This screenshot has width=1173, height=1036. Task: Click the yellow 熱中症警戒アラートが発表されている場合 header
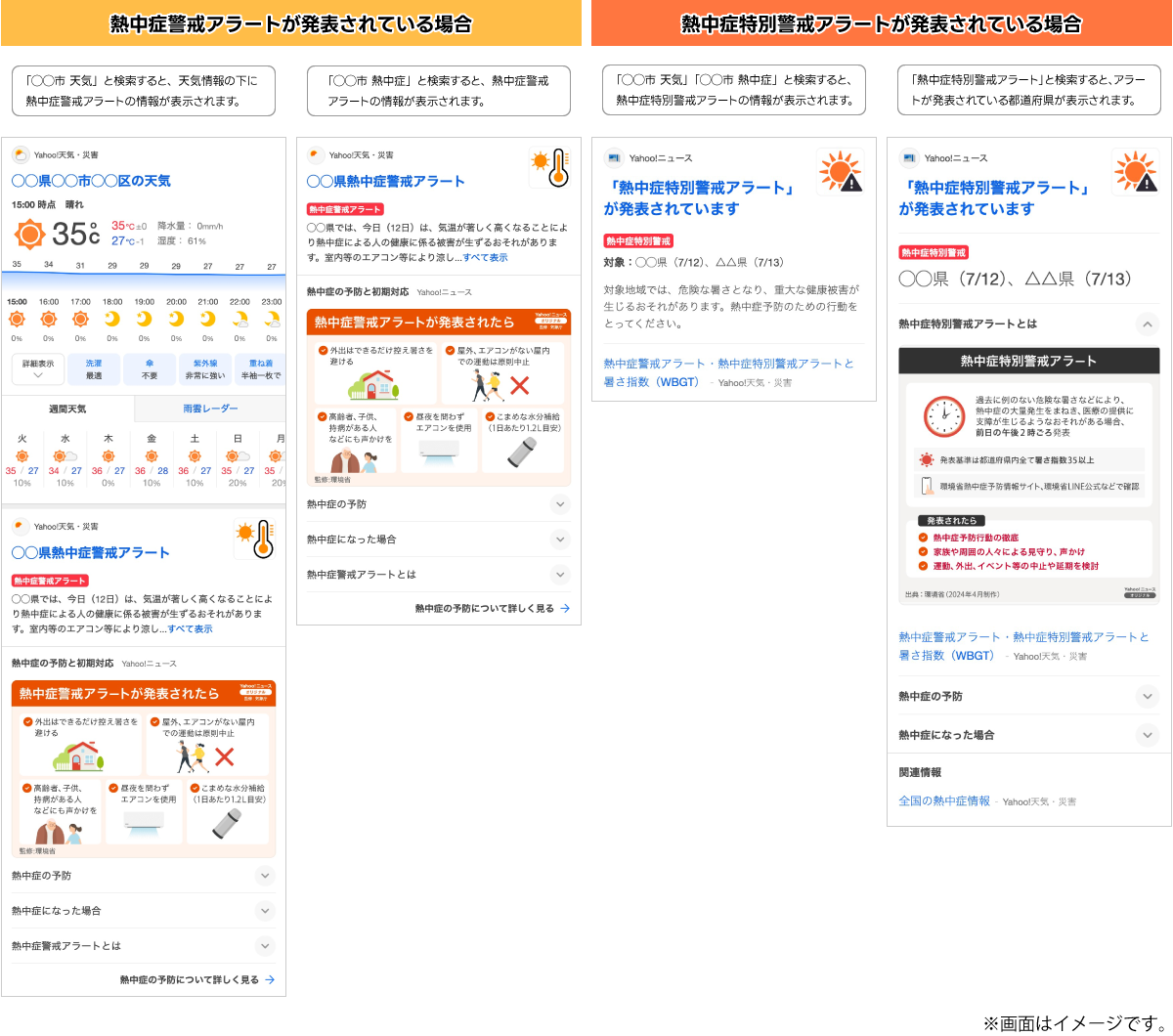click(290, 23)
